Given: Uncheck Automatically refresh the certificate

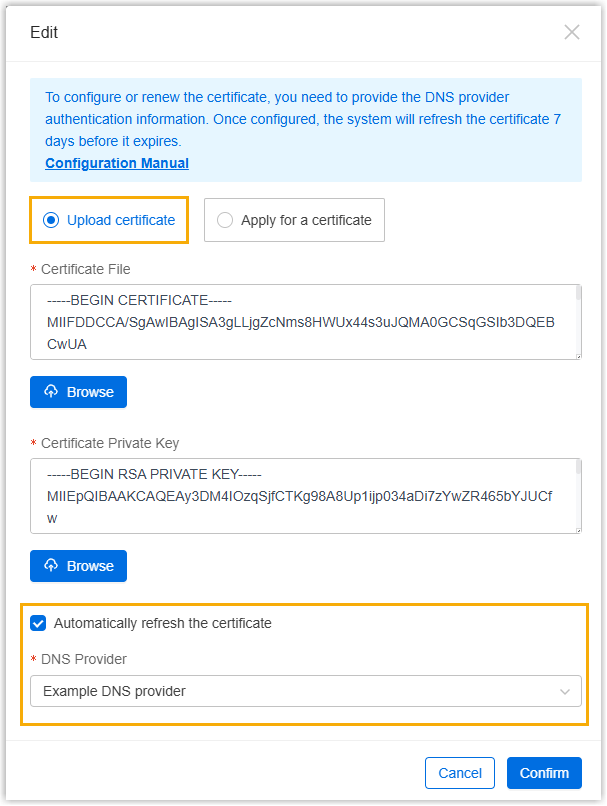Looking at the screenshot, I should (x=39, y=623).
